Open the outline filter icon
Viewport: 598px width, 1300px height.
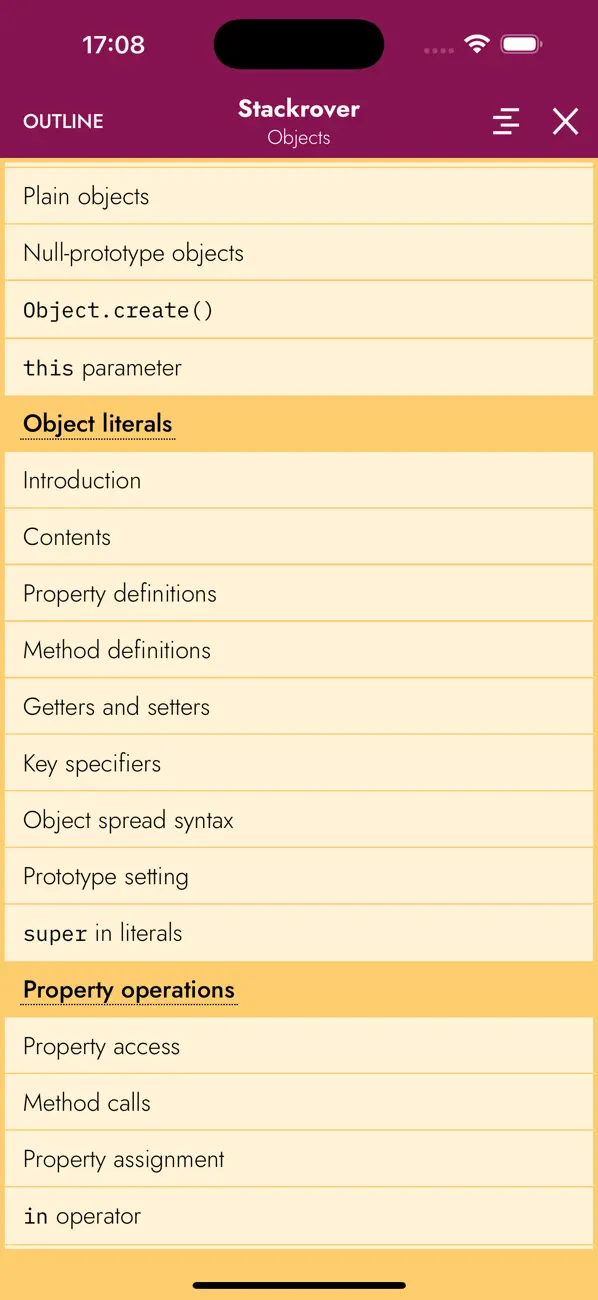(506, 121)
